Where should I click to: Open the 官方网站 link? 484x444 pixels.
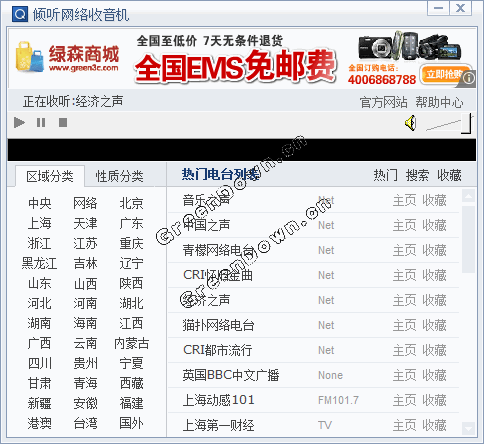383,102
